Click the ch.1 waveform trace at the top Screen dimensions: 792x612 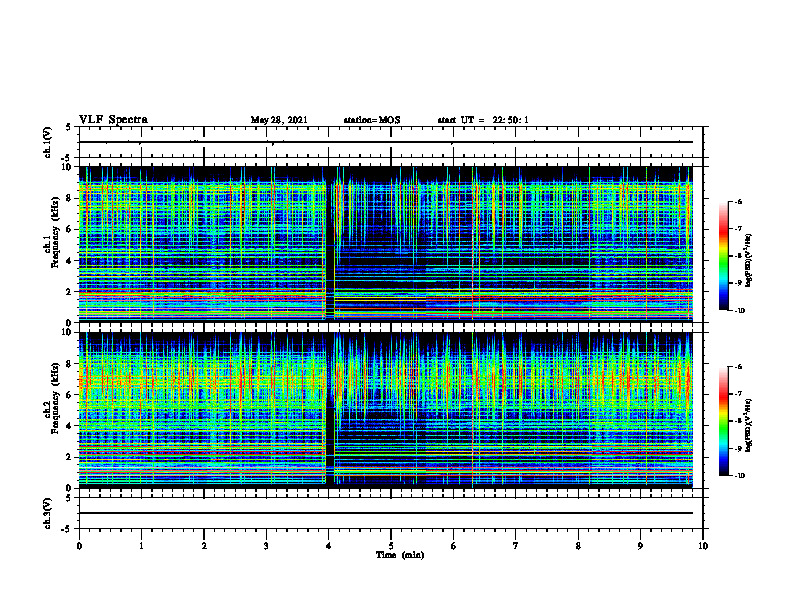pyautogui.click(x=385, y=142)
